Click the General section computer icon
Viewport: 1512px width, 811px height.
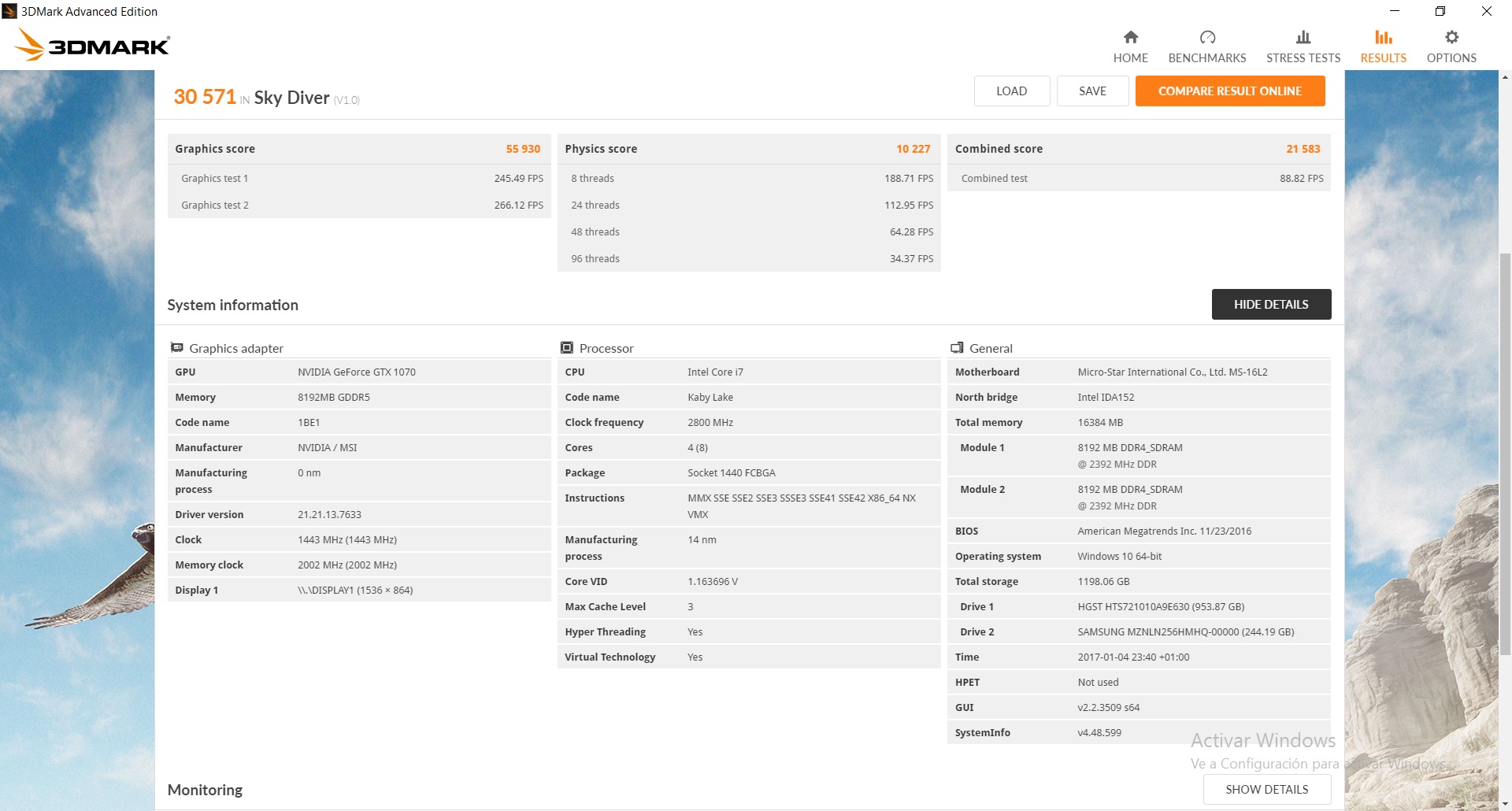click(957, 347)
